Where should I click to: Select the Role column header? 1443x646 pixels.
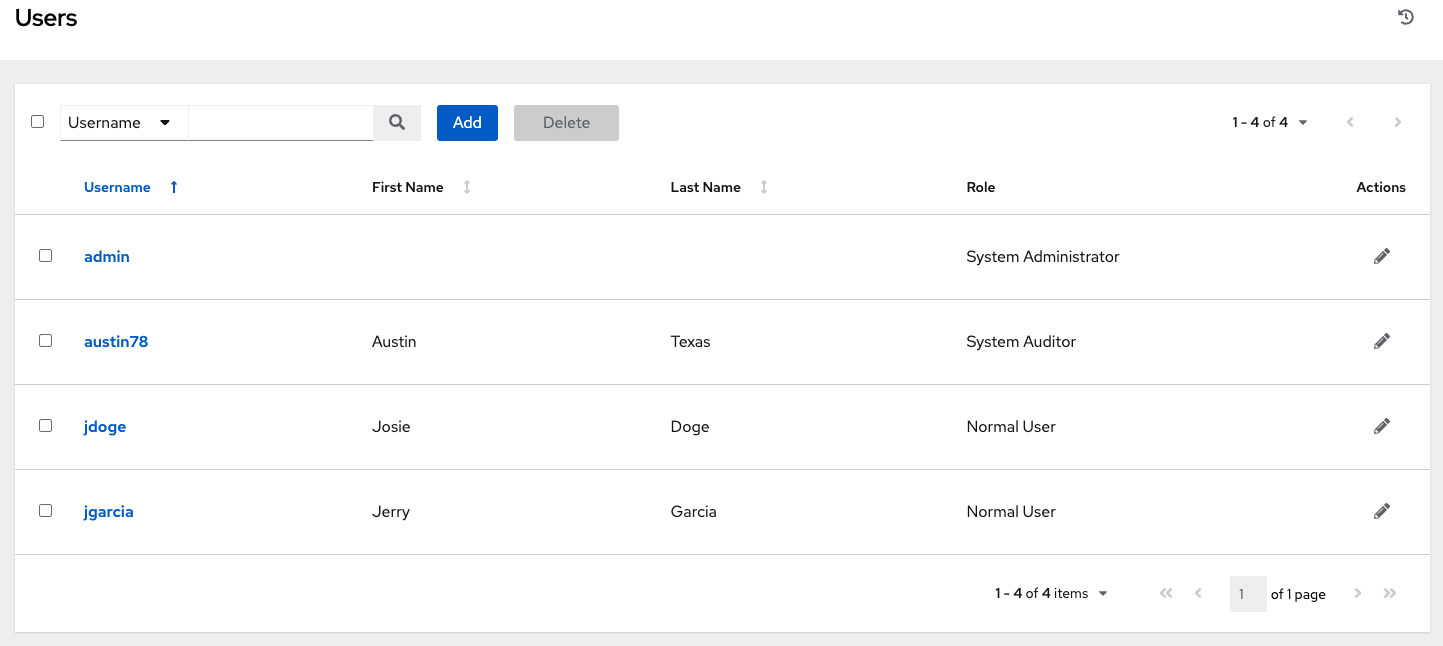pos(981,187)
